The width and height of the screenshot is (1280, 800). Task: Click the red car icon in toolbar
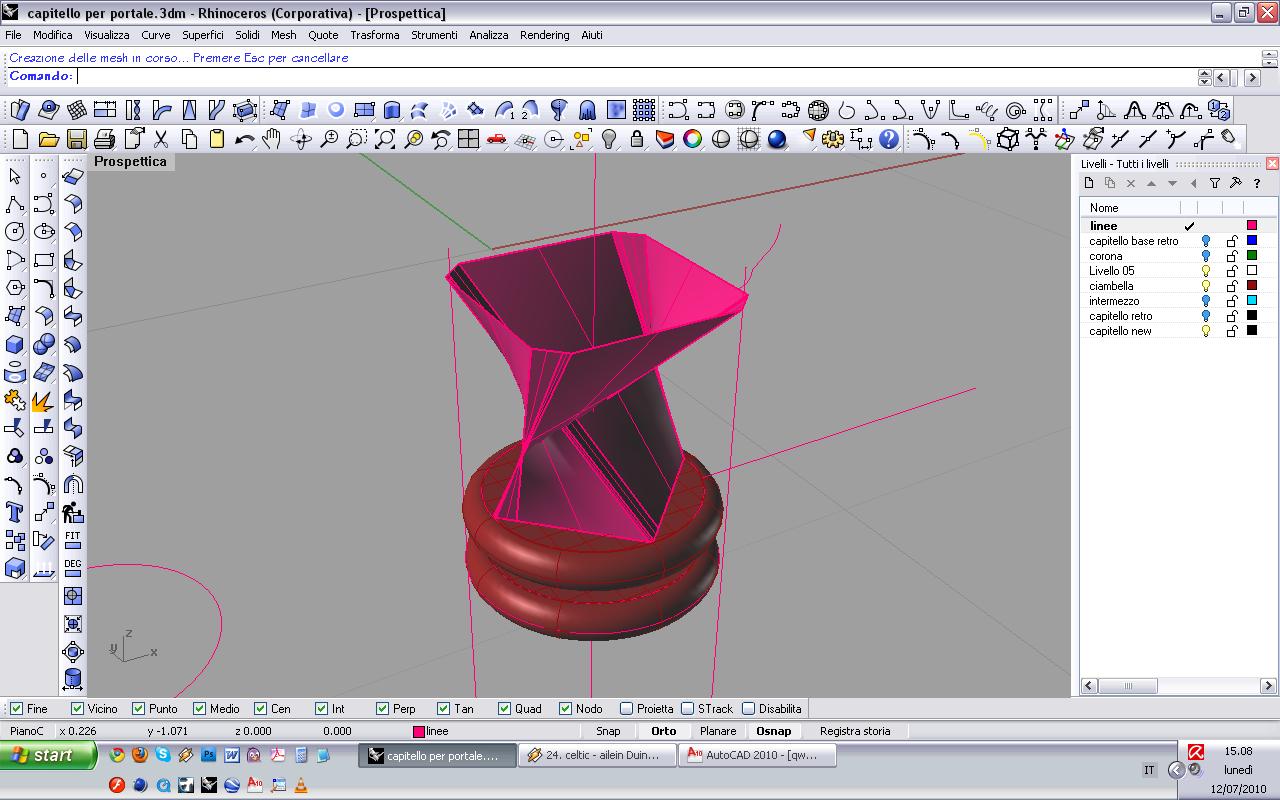496,139
